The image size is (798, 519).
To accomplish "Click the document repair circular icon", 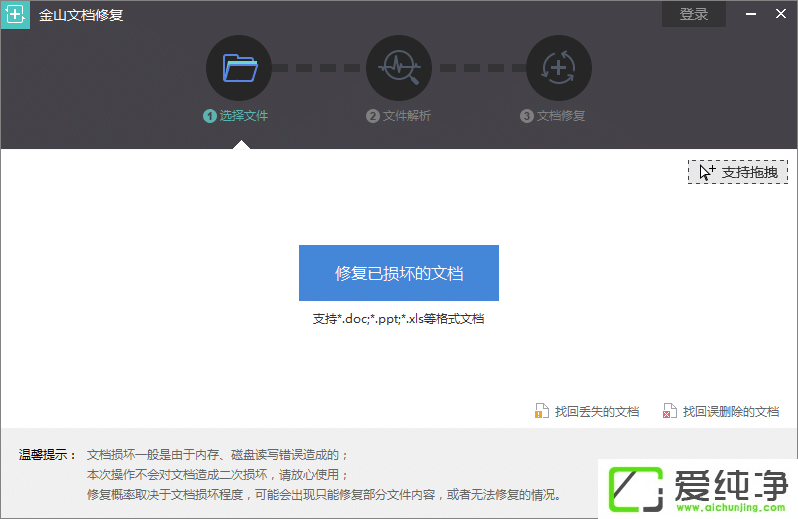I will point(558,68).
